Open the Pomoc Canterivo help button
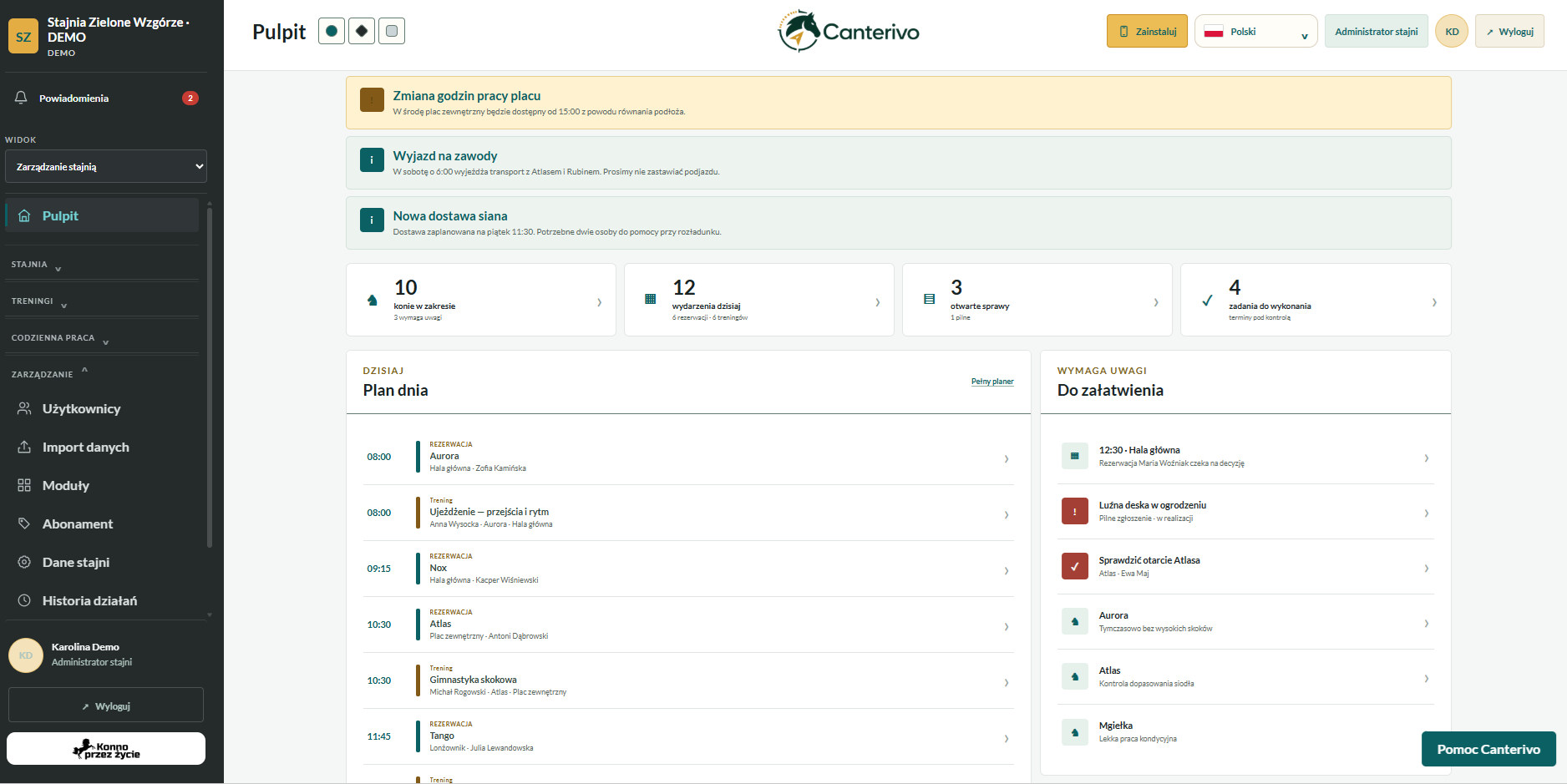The image size is (1567, 784). [1488, 749]
